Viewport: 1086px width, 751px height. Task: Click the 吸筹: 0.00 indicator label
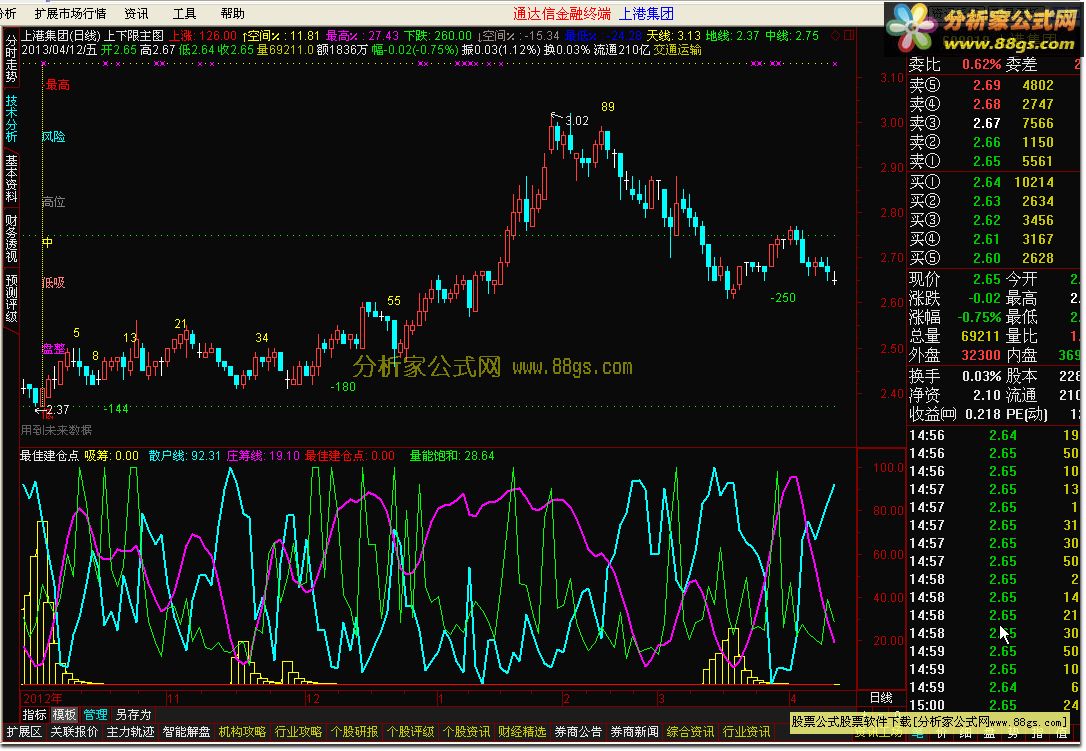click(x=112, y=456)
